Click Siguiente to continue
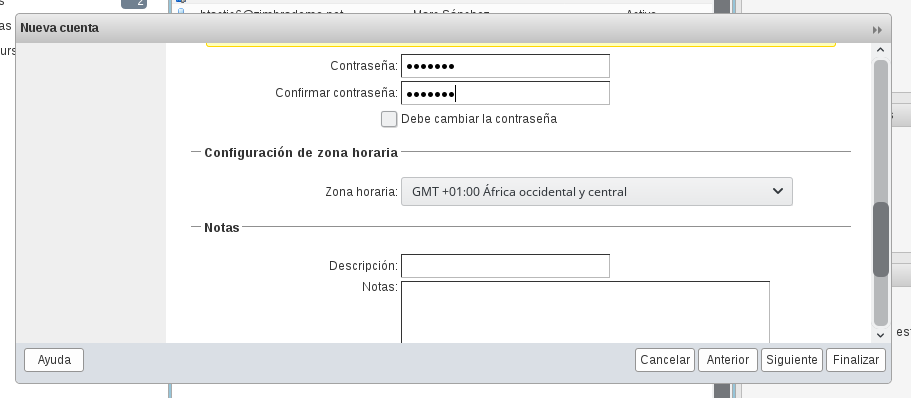Viewport: 911px width, 398px height. (791, 360)
